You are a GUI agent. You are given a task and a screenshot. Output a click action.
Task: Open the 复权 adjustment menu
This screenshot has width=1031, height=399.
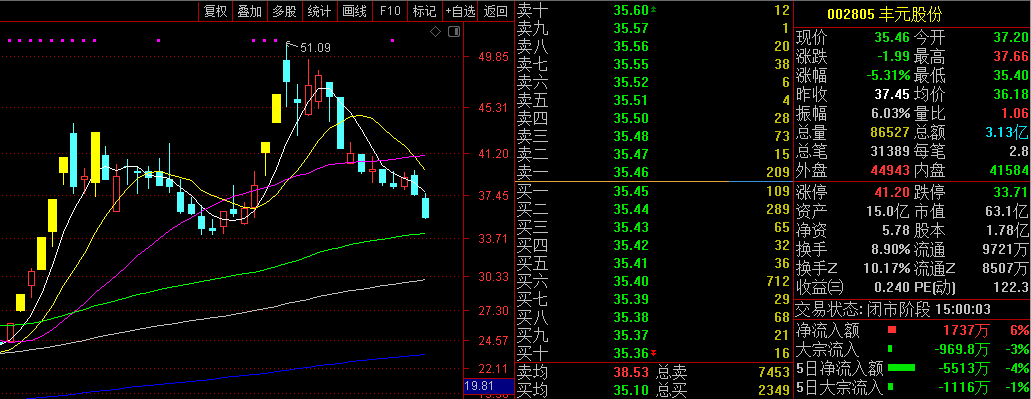click(216, 11)
